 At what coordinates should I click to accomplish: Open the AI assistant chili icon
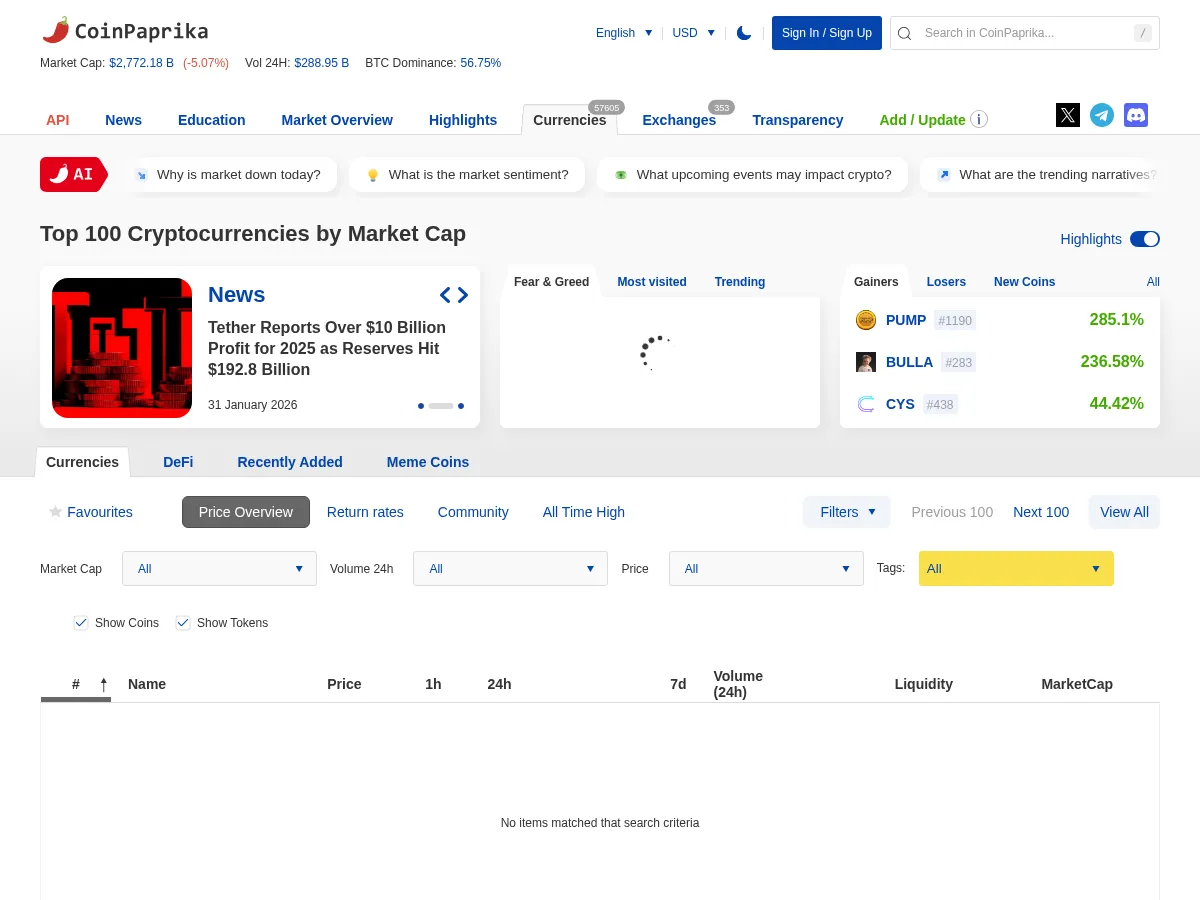click(60, 174)
